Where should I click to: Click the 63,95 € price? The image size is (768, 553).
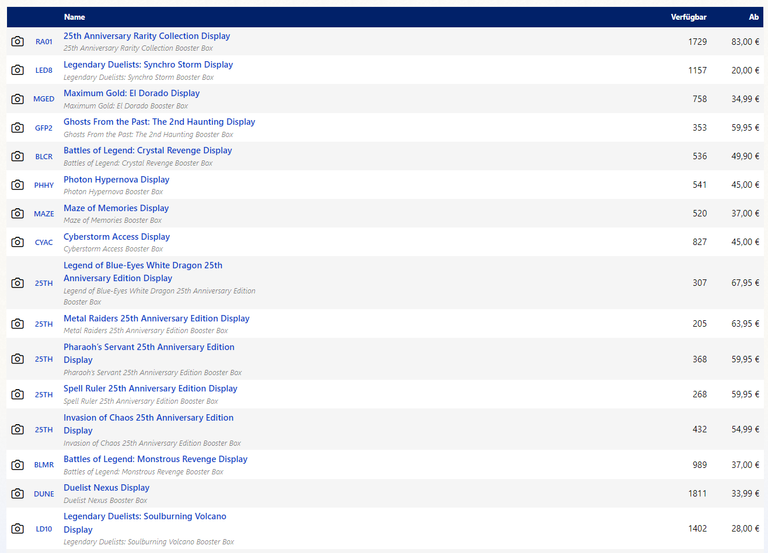point(745,324)
